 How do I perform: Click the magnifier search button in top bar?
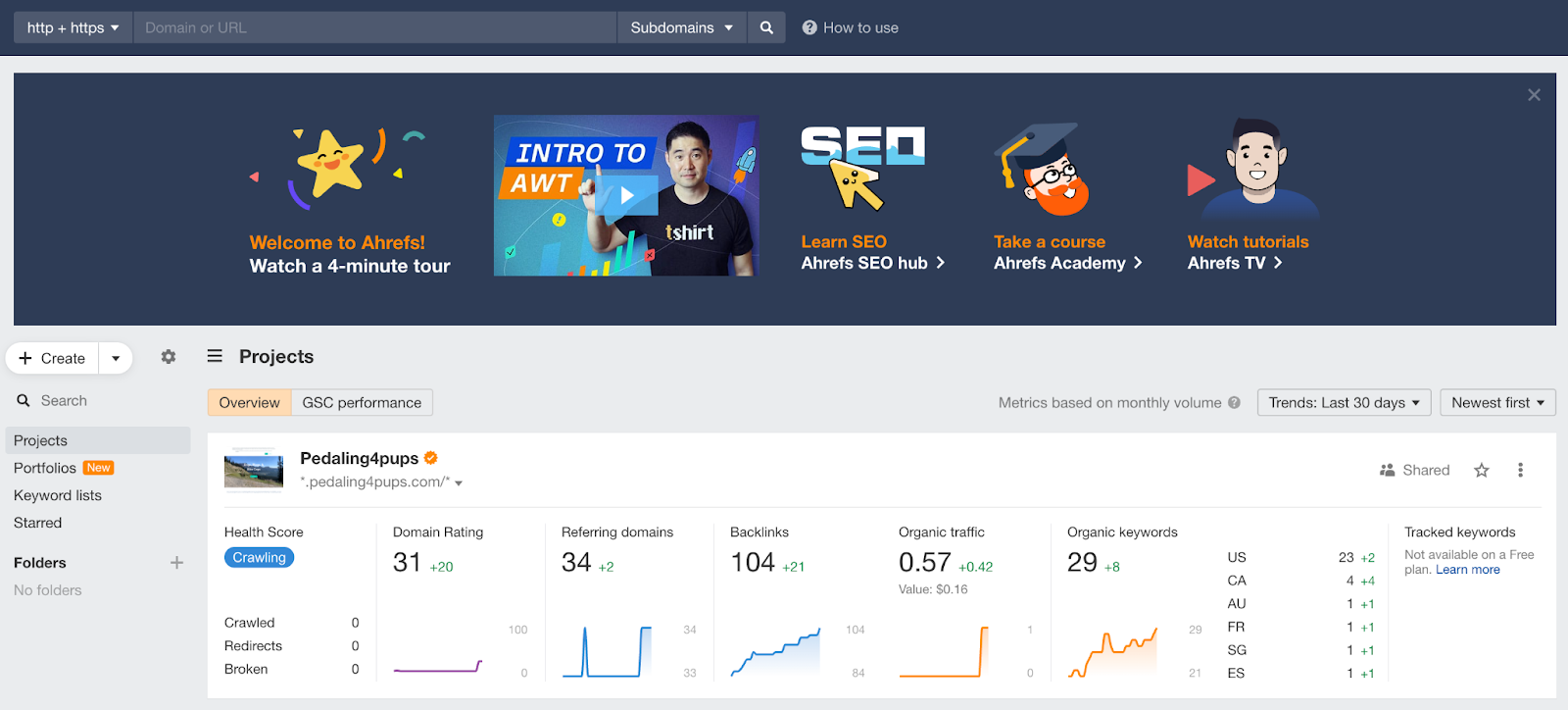point(766,27)
